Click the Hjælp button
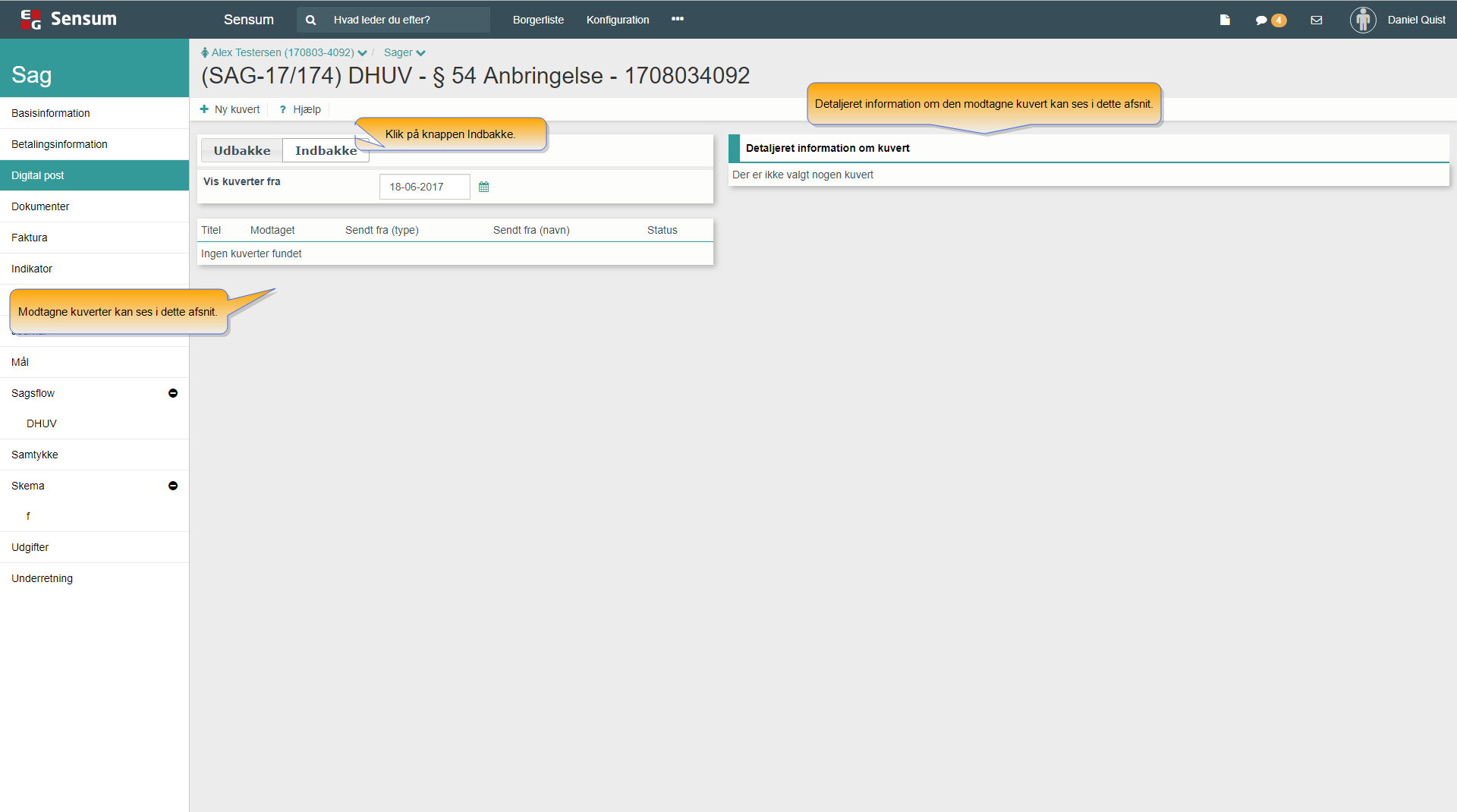The height and width of the screenshot is (812, 1457). 301,109
